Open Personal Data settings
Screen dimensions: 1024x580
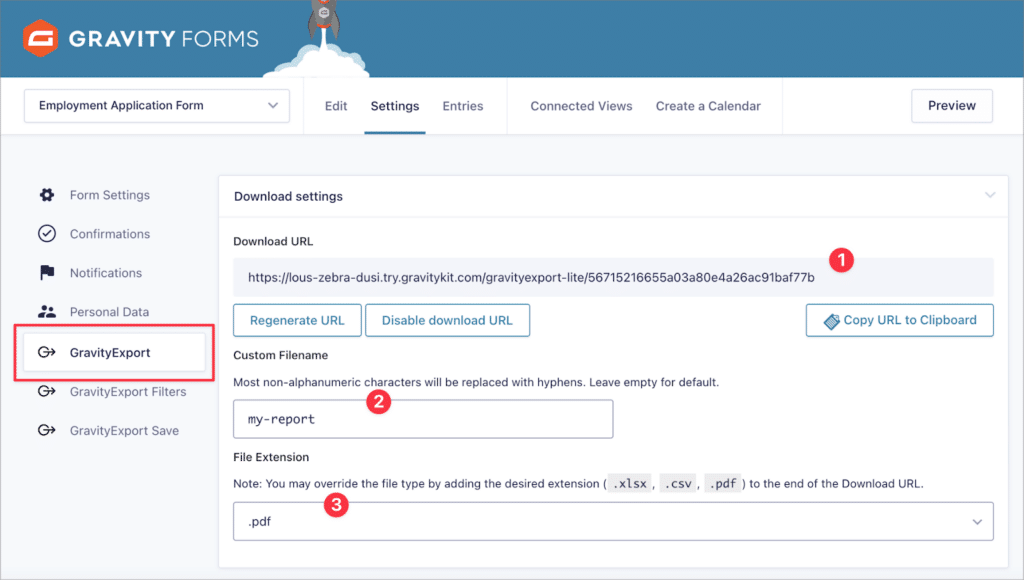click(x=109, y=312)
